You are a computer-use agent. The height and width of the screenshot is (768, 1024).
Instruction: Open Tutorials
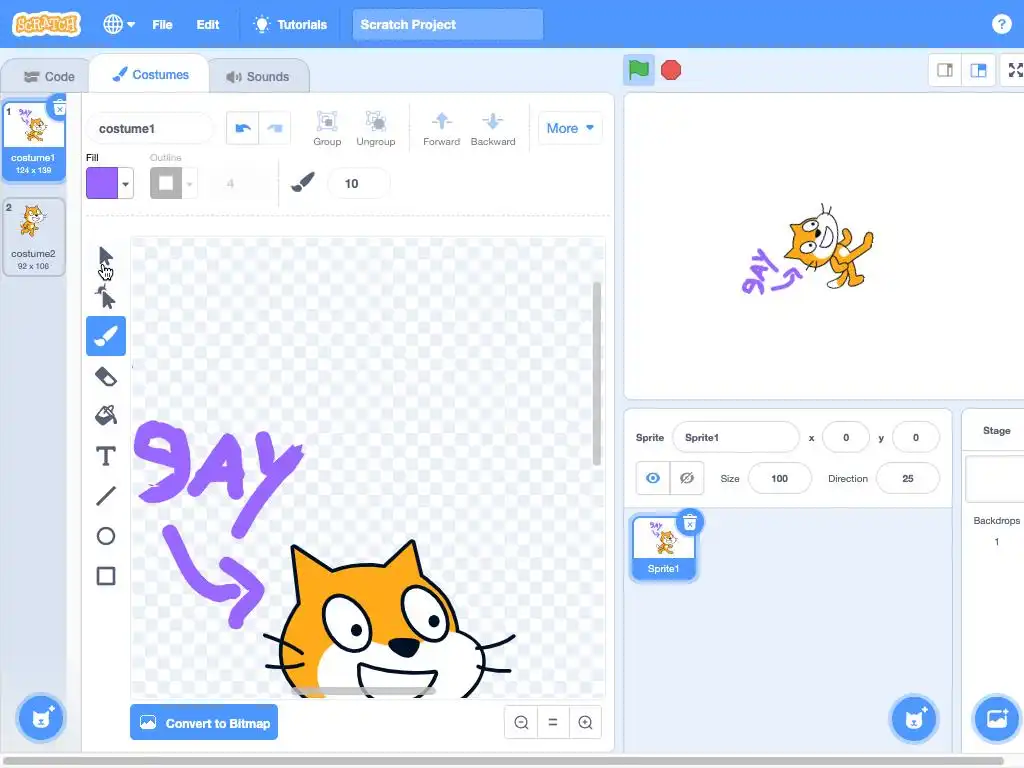[290, 24]
